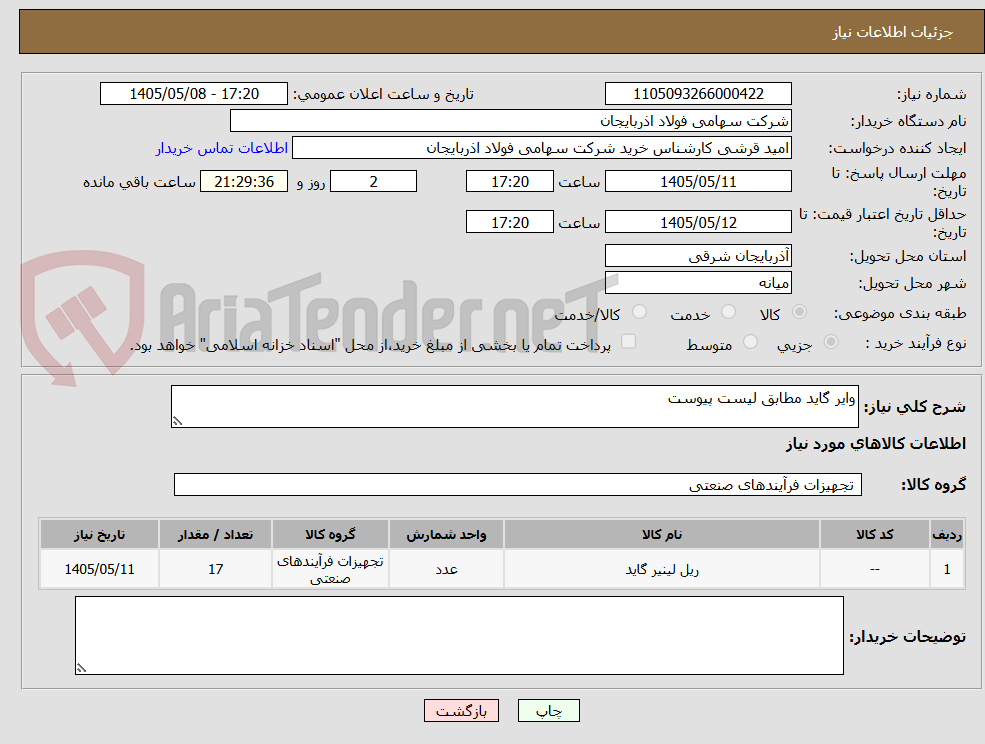Click the resize handle of buyer notes textarea
The width and height of the screenshot is (985, 744).
(81, 669)
